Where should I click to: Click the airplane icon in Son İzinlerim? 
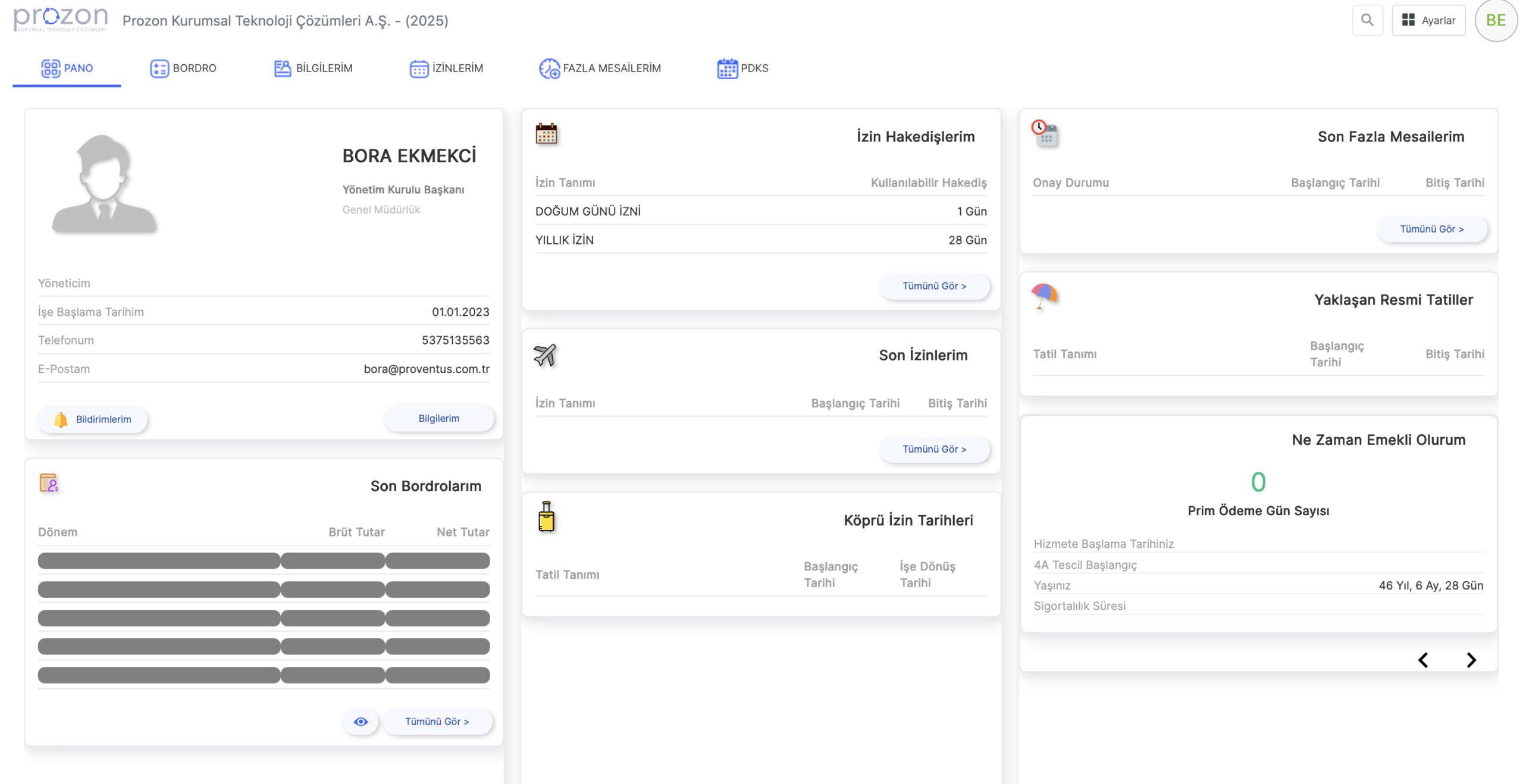pos(544,355)
